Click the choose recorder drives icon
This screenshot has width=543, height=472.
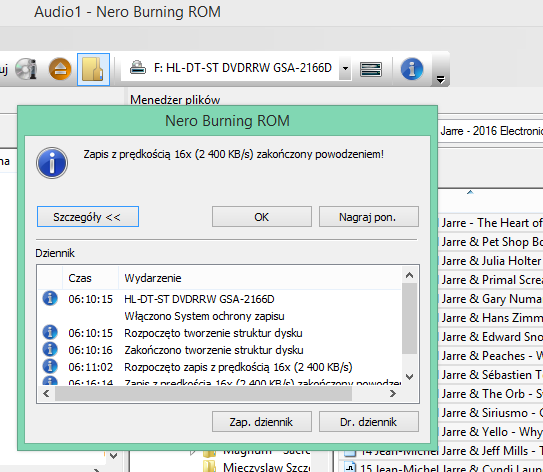click(x=371, y=69)
